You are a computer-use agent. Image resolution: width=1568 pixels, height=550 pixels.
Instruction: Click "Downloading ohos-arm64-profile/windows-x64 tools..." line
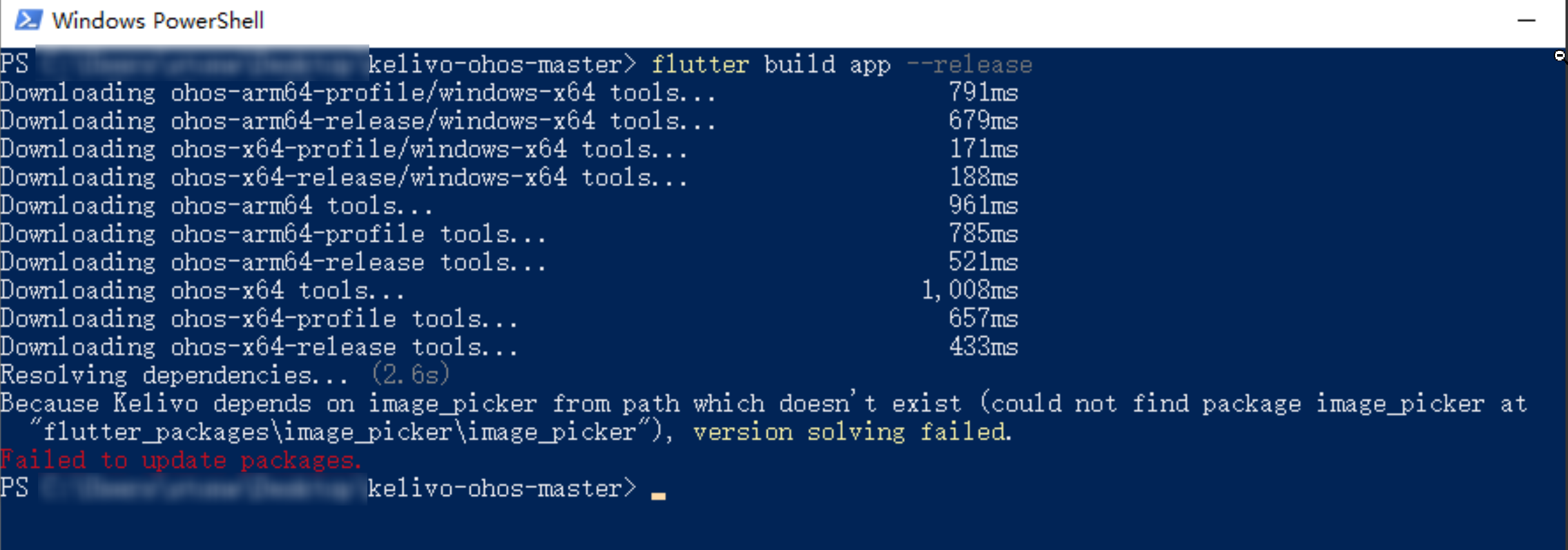pyautogui.click(x=358, y=93)
